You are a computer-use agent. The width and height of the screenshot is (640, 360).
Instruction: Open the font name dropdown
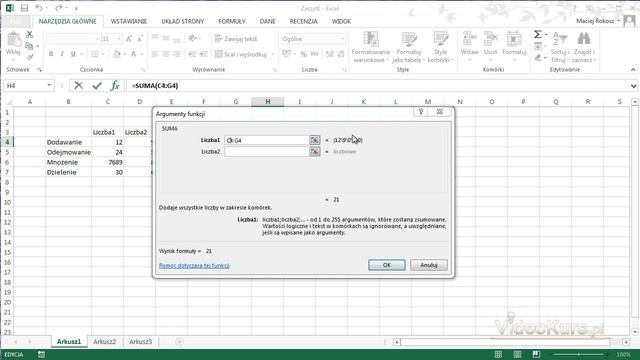pos(97,39)
